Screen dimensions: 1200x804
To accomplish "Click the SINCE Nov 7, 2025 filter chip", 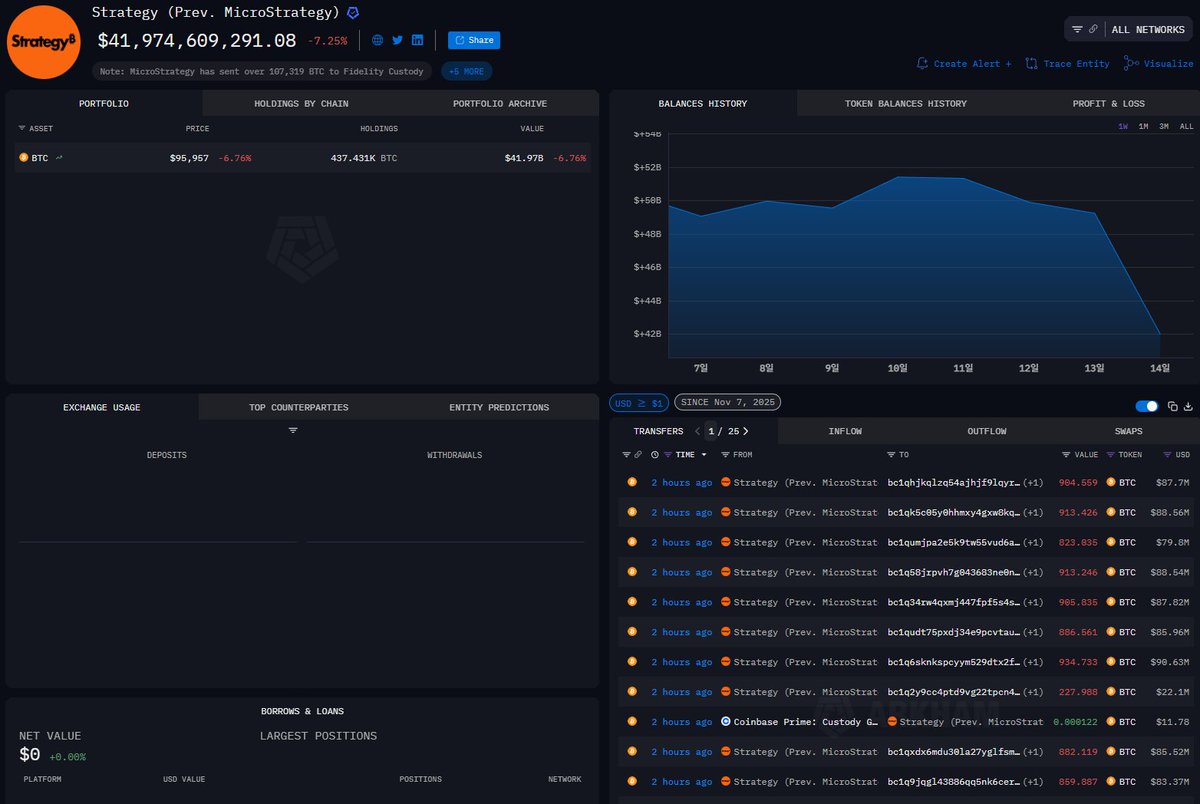I will 728,402.
